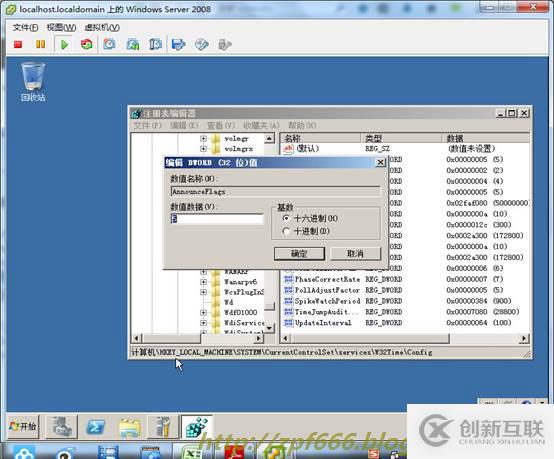
Task: Open Registry Editor 文件(F) menu
Action: [147, 125]
